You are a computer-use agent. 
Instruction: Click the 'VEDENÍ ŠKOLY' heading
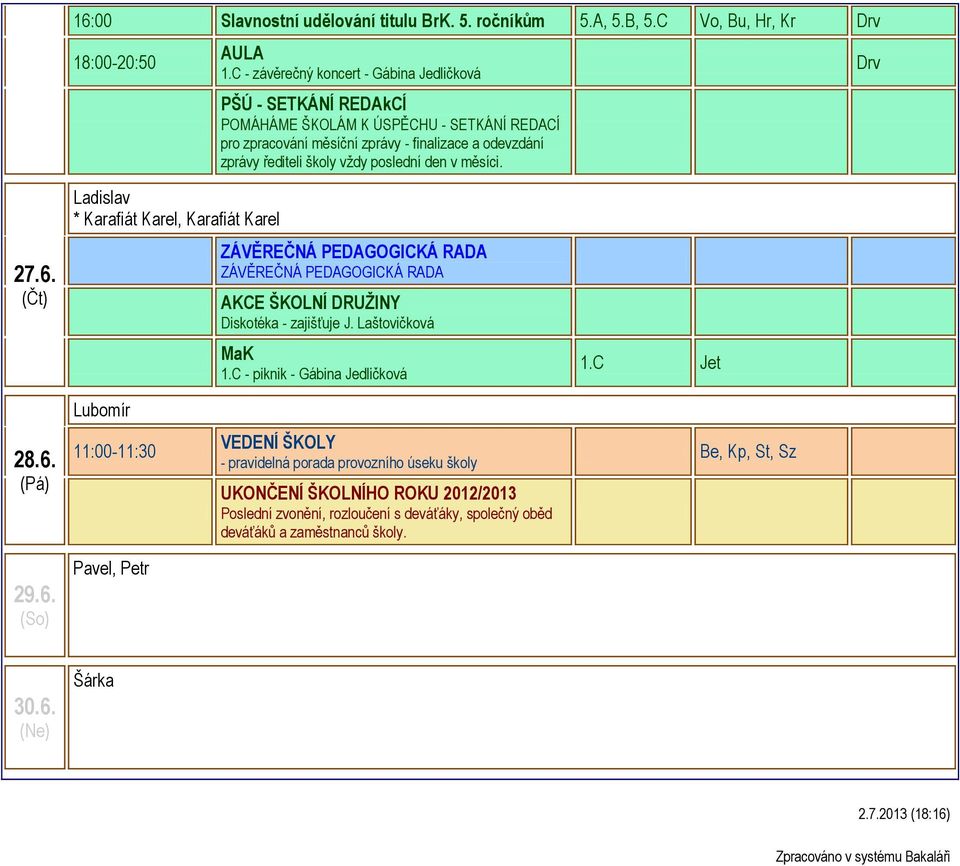pyautogui.click(x=278, y=442)
